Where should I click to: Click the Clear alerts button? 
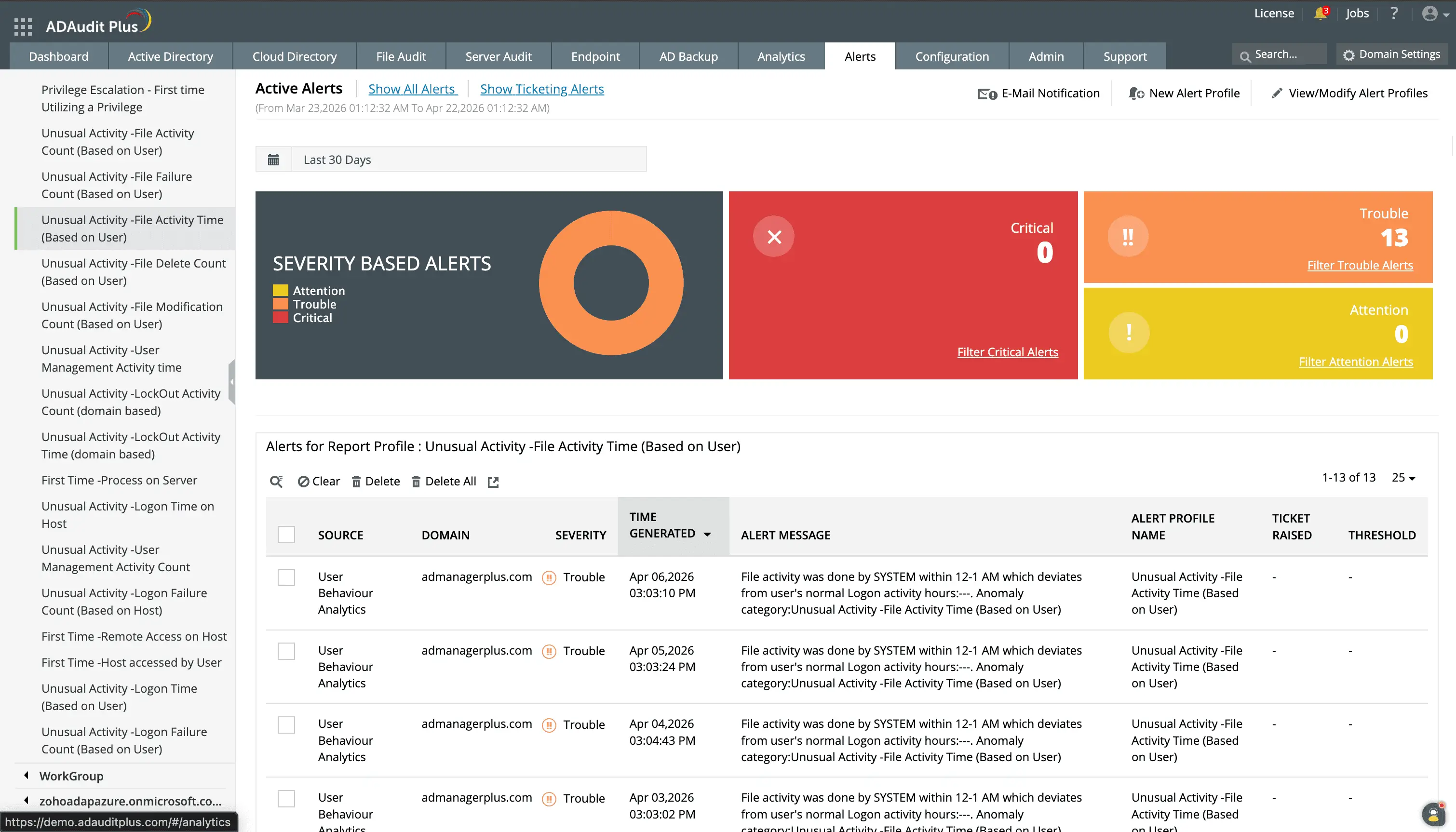tap(318, 481)
